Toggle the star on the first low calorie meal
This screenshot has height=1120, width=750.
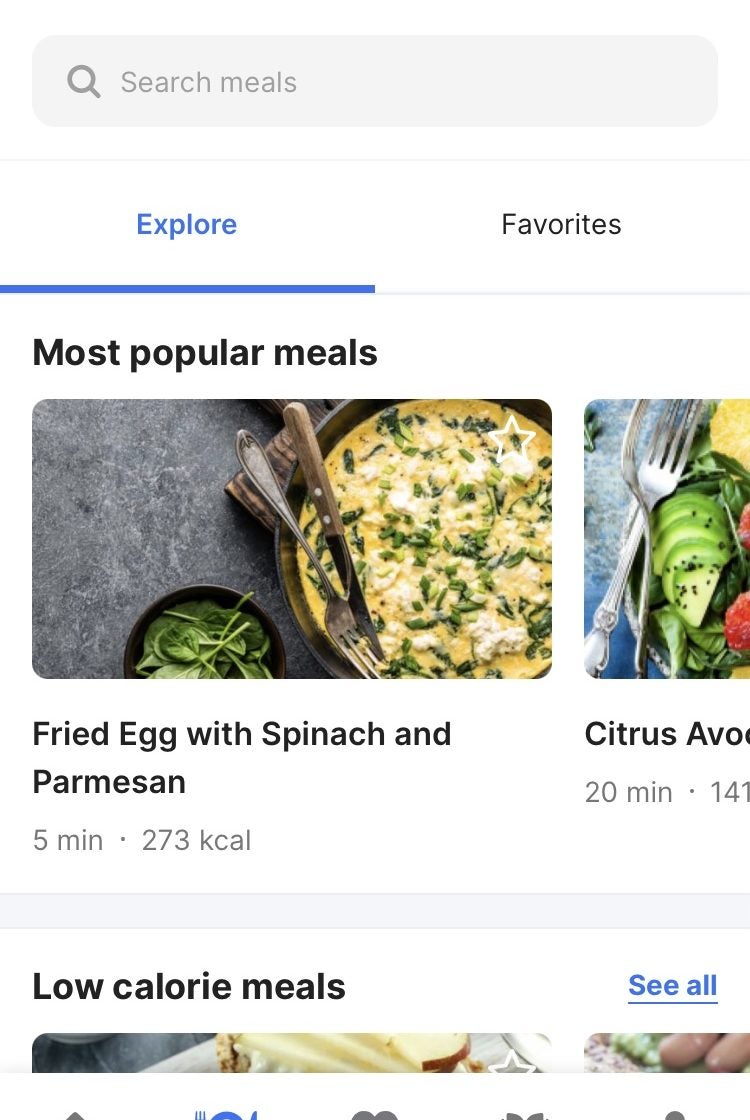[513, 1062]
